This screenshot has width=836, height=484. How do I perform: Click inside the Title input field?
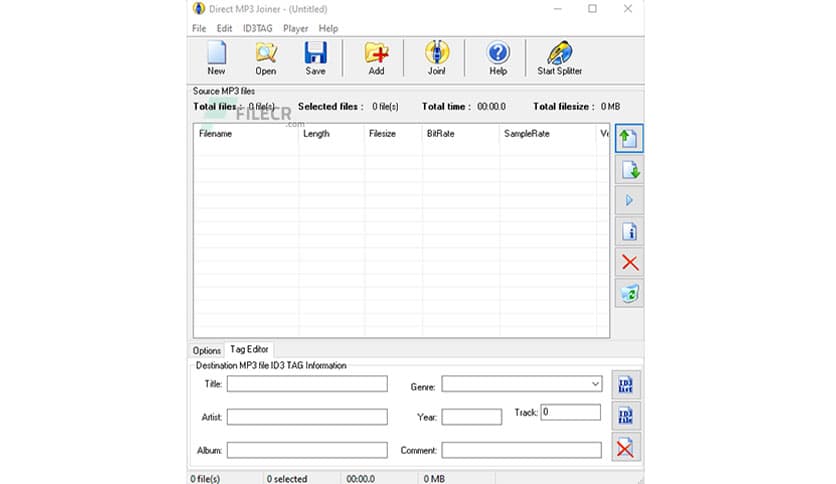(x=307, y=384)
